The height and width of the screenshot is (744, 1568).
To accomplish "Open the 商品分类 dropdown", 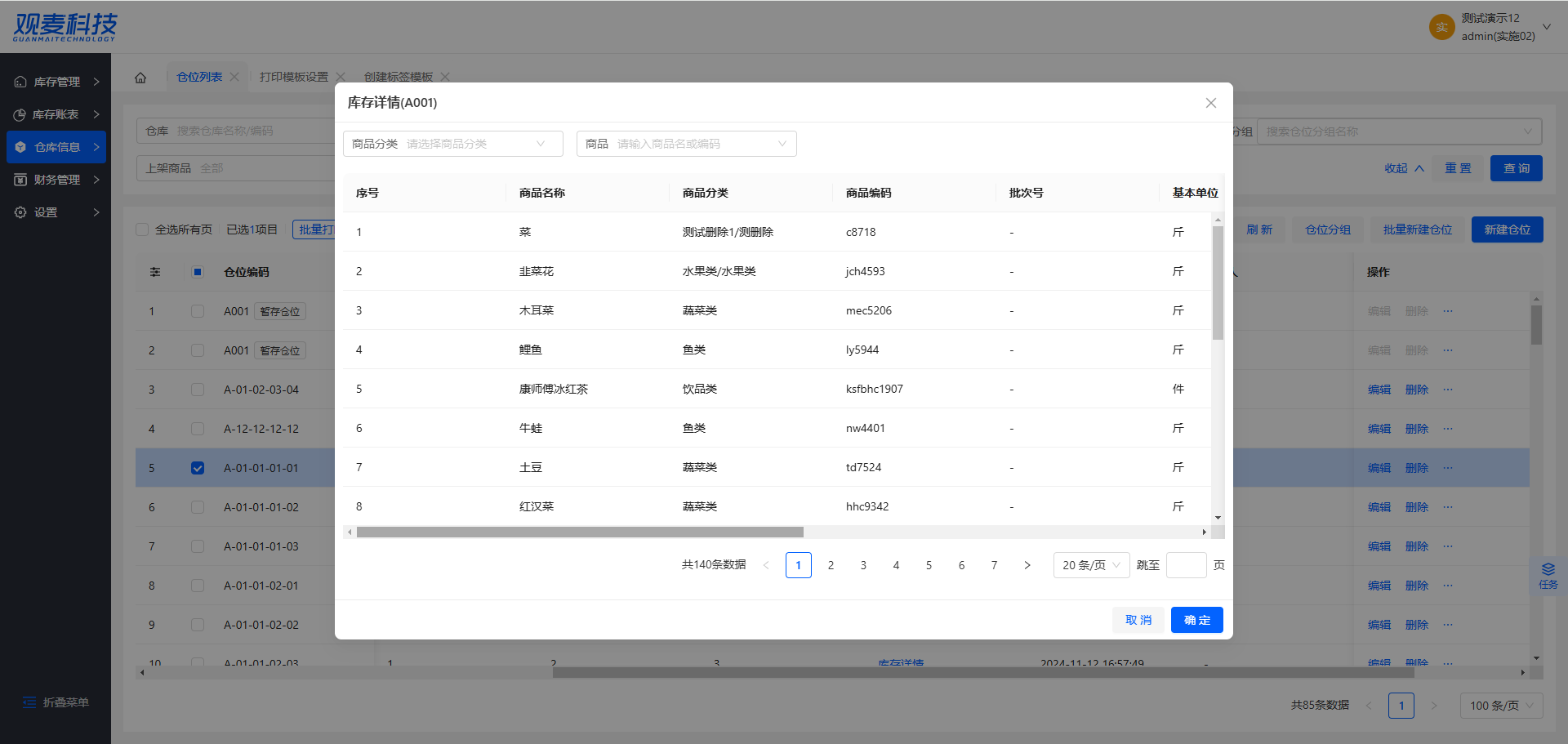I will click(452, 144).
